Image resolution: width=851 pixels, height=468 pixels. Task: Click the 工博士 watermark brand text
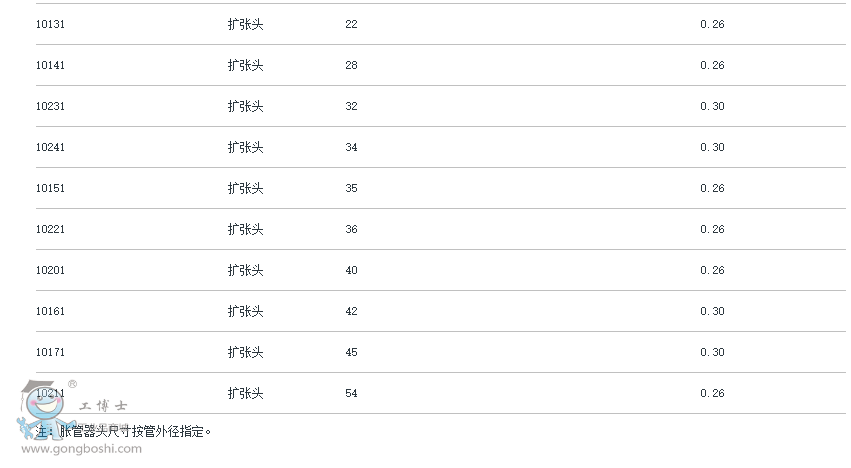[x=105, y=407]
